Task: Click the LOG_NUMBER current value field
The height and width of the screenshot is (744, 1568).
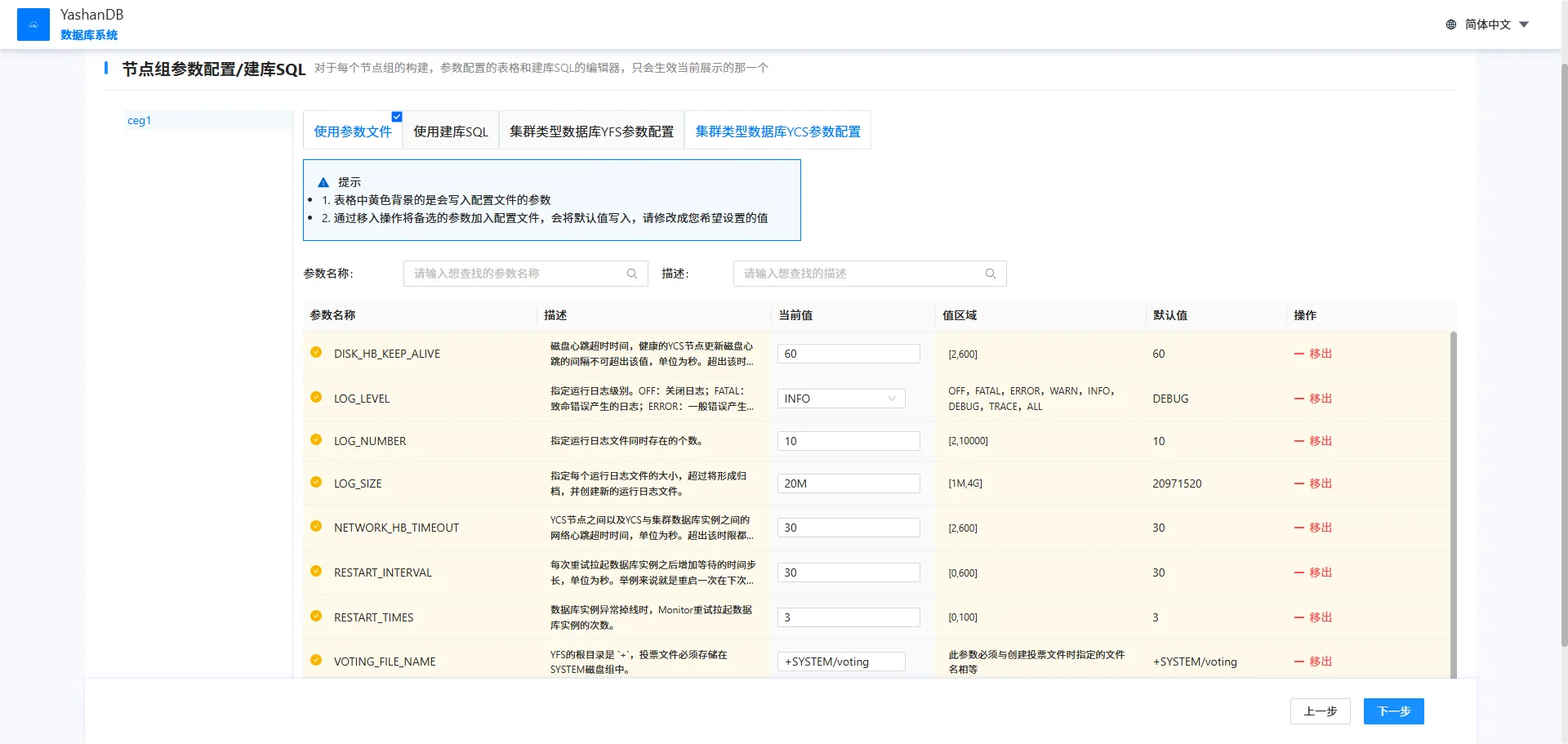Action: click(x=848, y=441)
